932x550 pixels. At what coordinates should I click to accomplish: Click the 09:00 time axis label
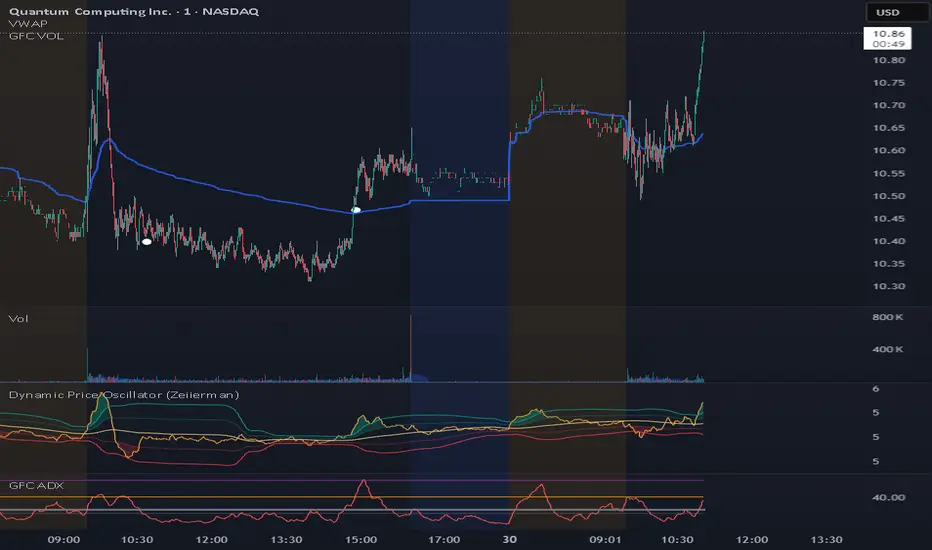(64, 539)
